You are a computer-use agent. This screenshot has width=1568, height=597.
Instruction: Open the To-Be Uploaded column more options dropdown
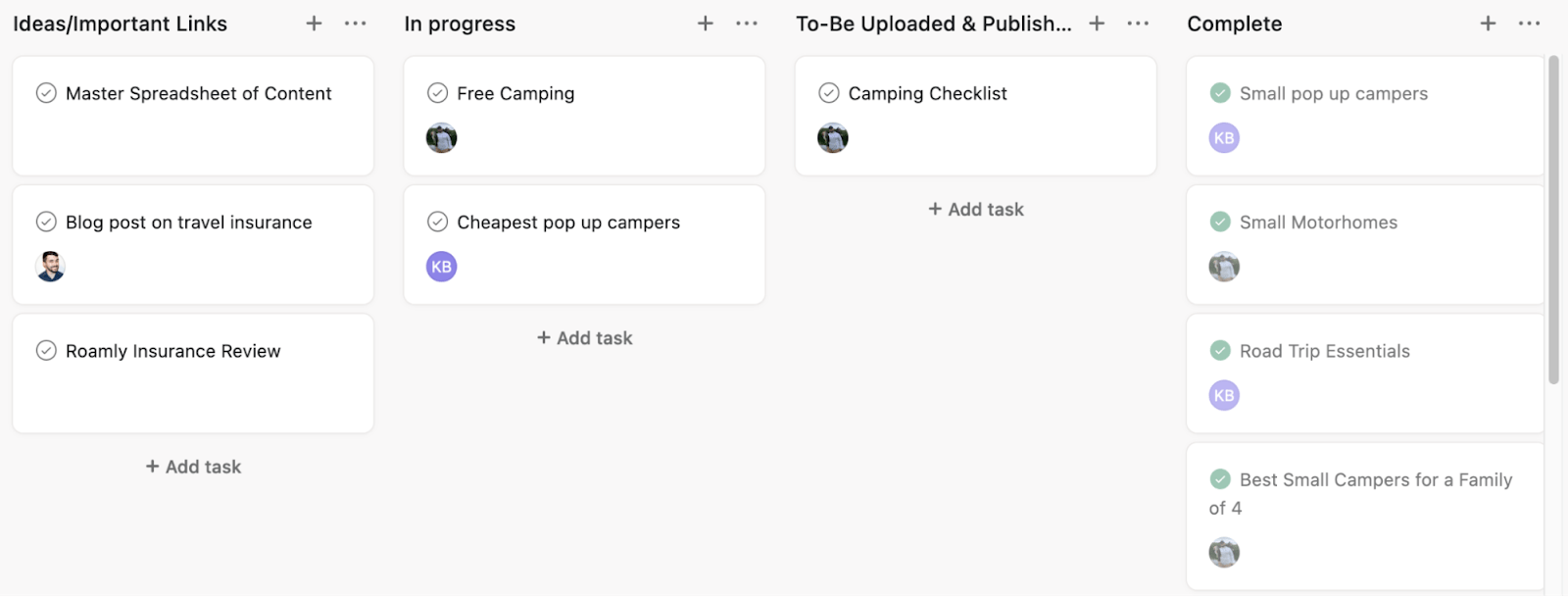[1137, 23]
